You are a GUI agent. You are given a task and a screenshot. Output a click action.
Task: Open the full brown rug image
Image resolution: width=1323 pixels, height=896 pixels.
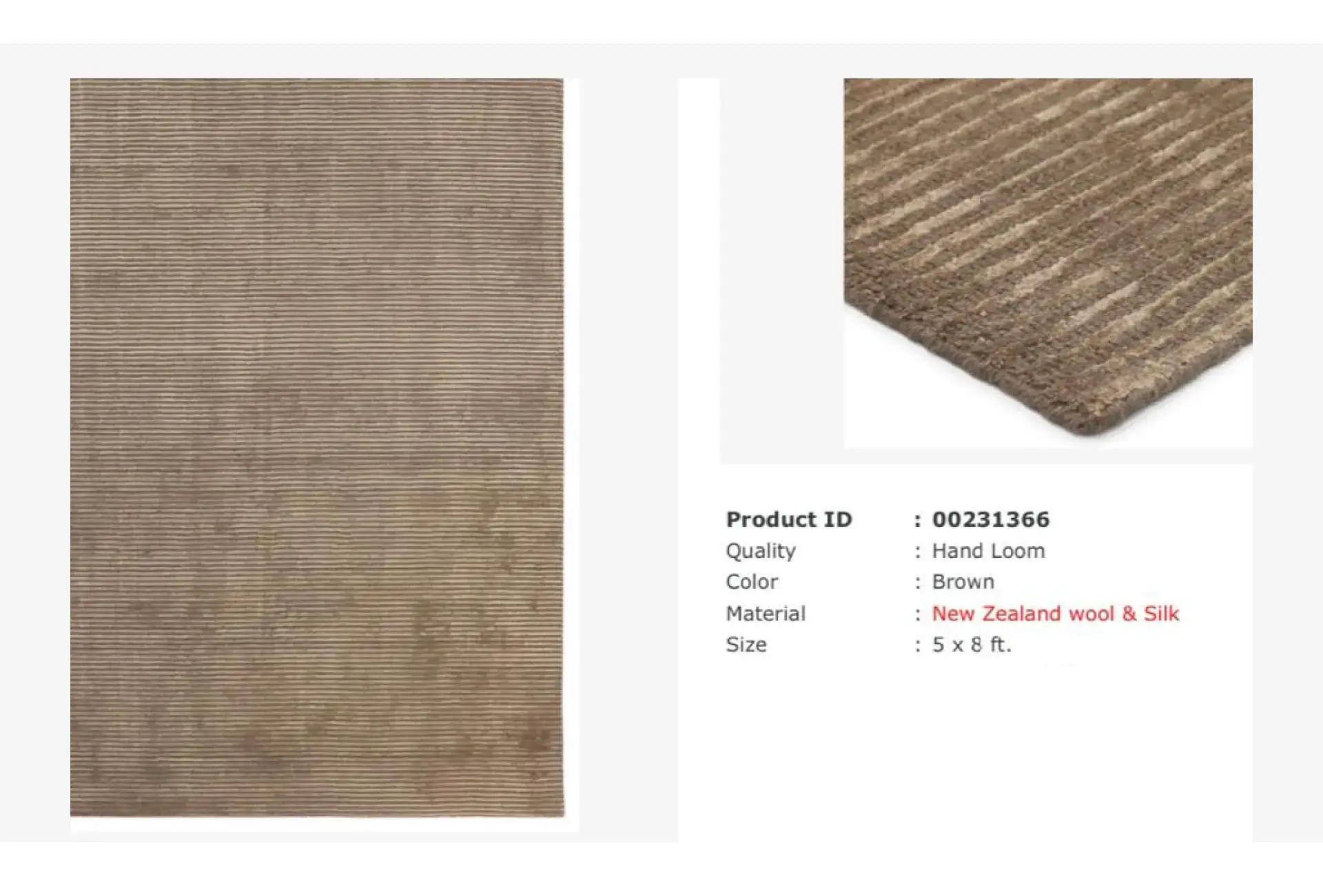(317, 448)
